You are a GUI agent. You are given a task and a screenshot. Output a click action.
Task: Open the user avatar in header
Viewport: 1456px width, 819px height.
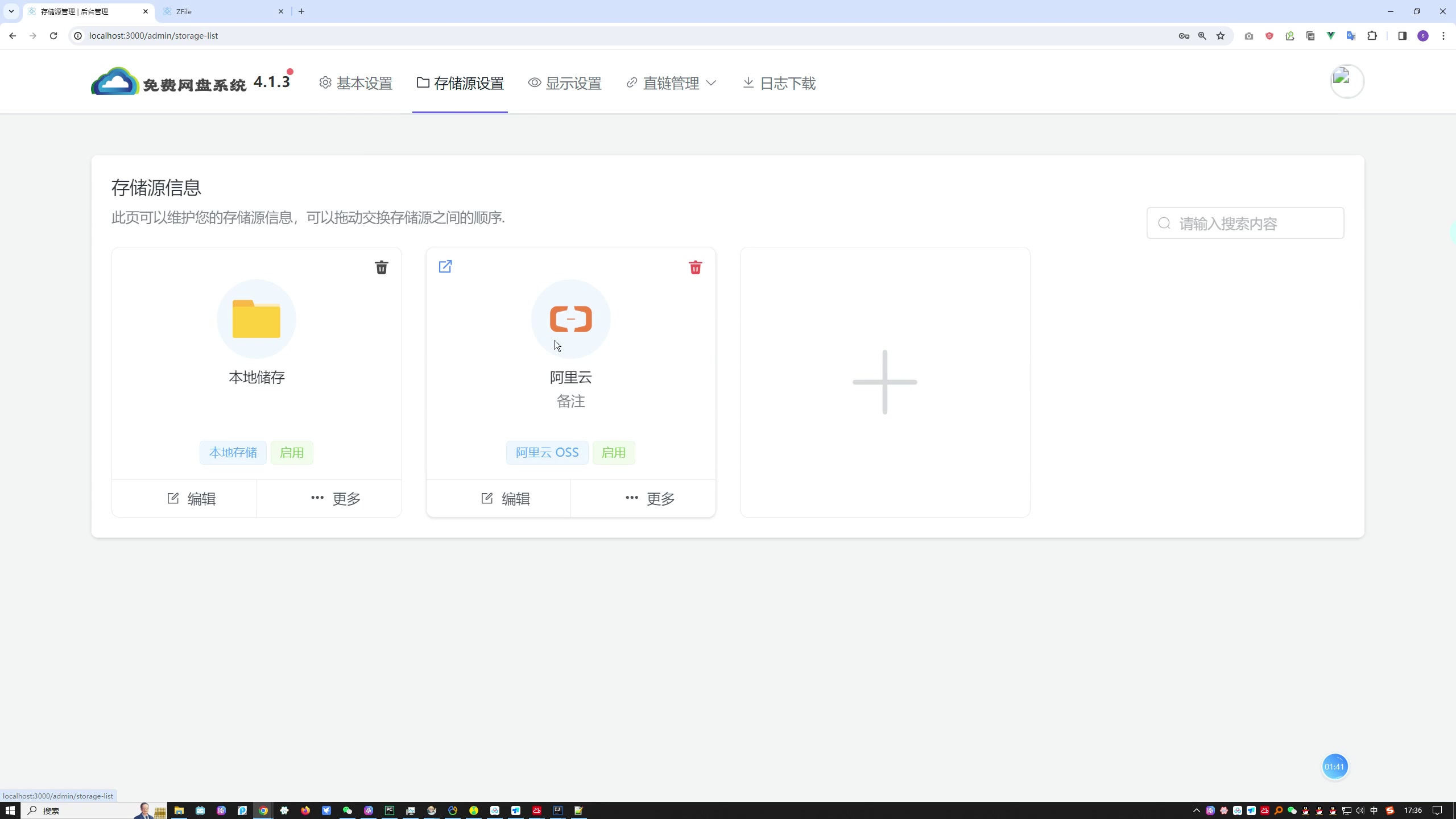click(x=1347, y=81)
